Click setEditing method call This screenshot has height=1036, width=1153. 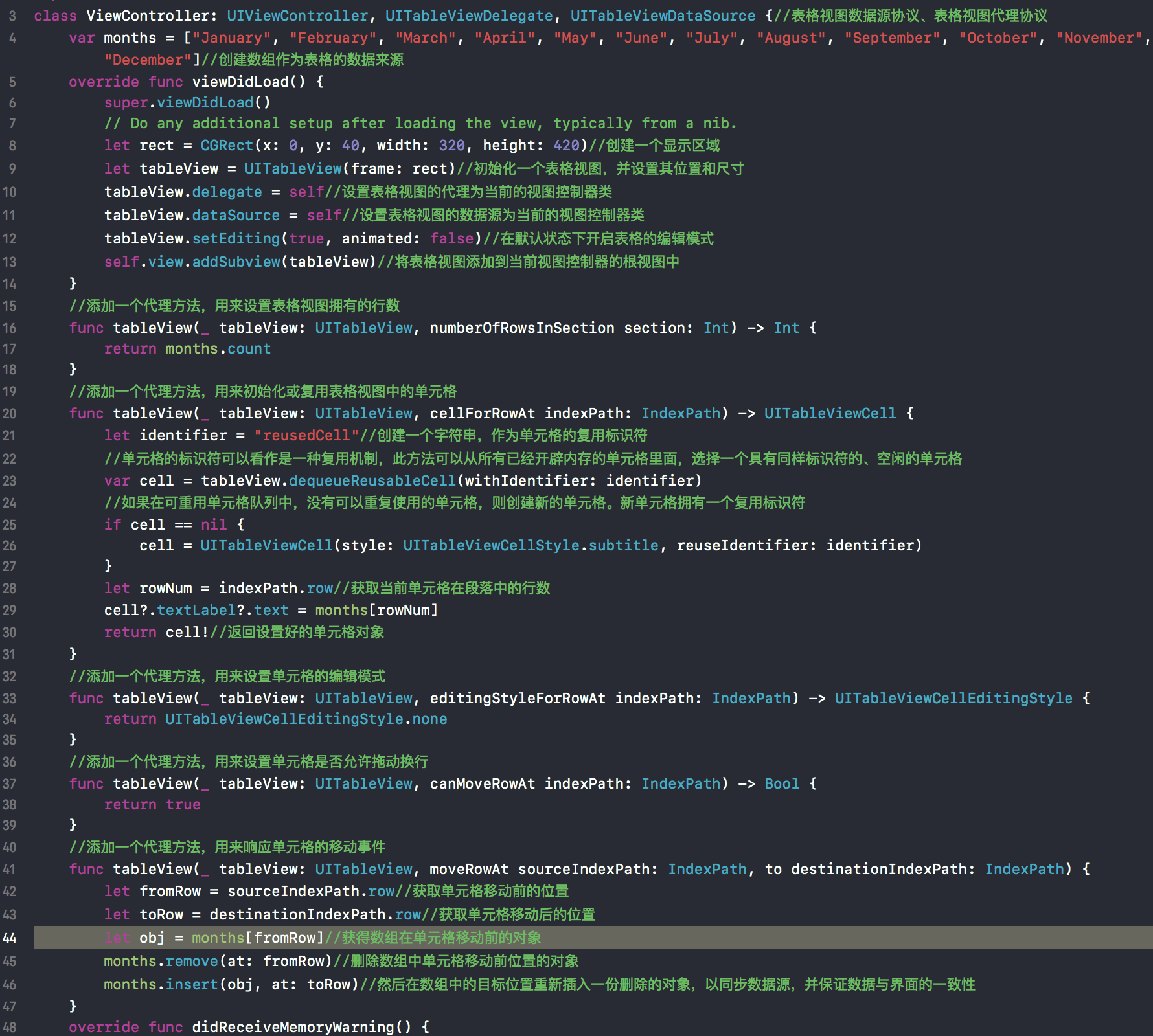236,238
